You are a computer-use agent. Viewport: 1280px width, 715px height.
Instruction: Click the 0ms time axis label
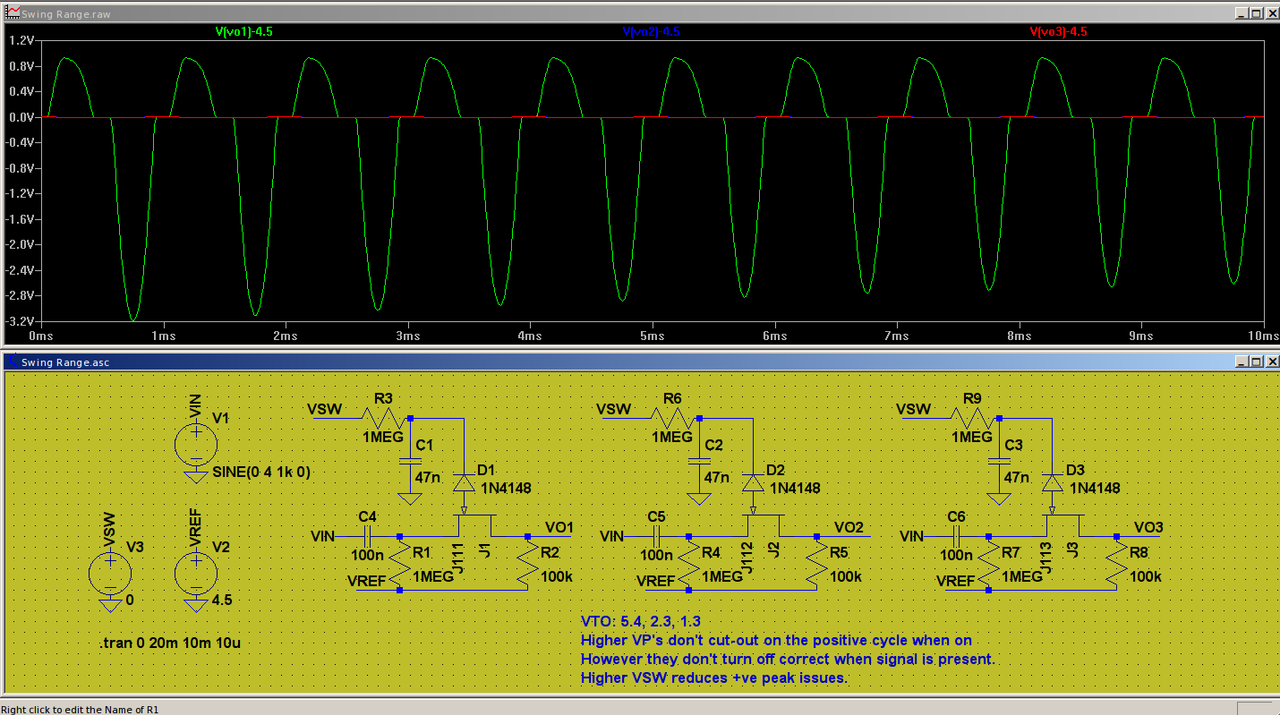(41, 336)
